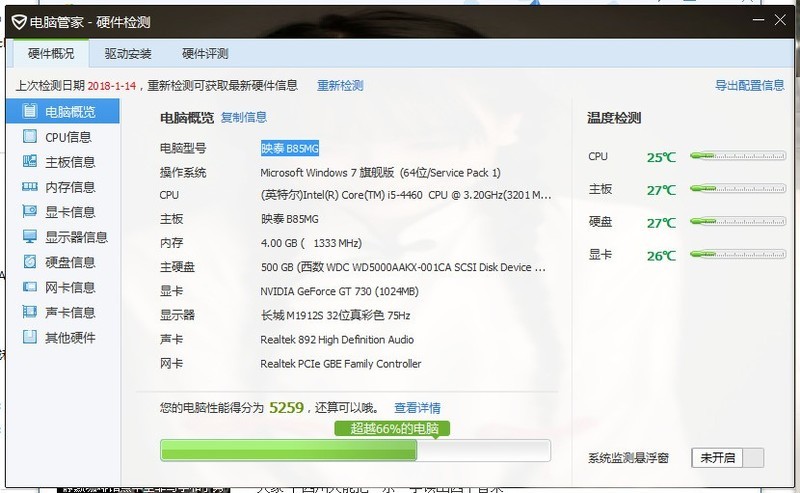Open the 查看详情 score details link

[417, 408]
